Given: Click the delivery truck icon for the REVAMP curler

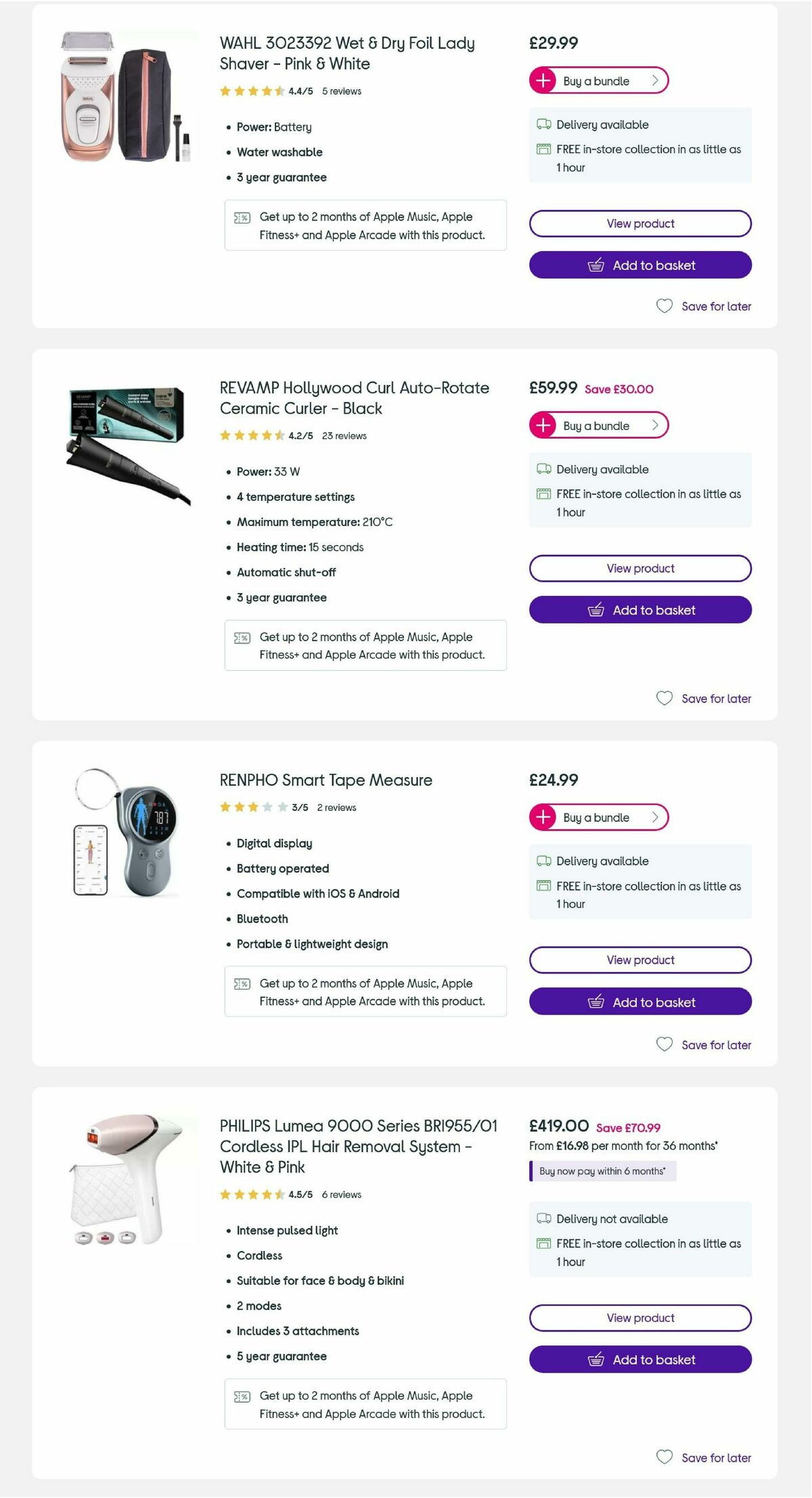Looking at the screenshot, I should pos(543,469).
